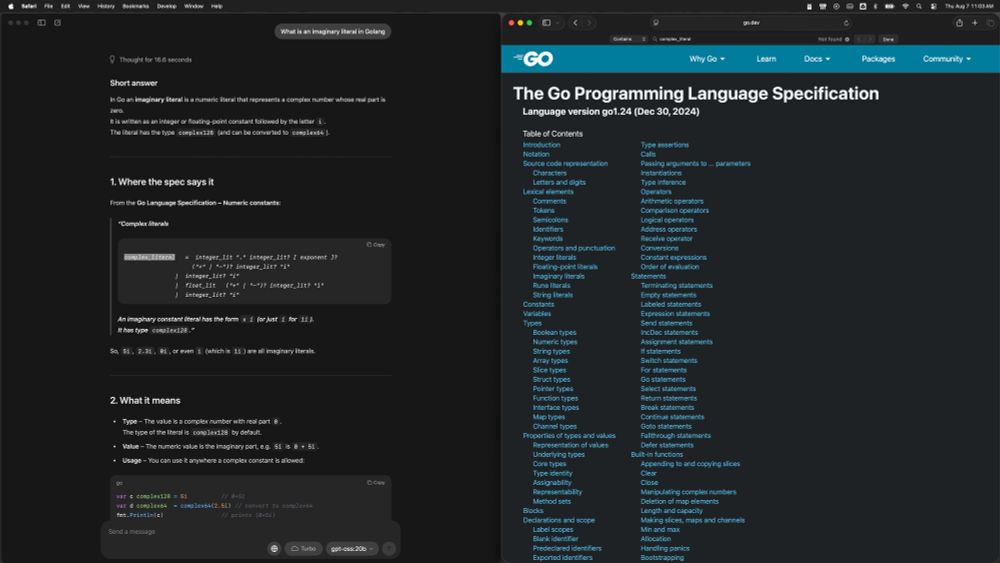Open 'Declarations and scope' contents link
Image resolution: width=1000 pixels, height=563 pixels.
559,520
